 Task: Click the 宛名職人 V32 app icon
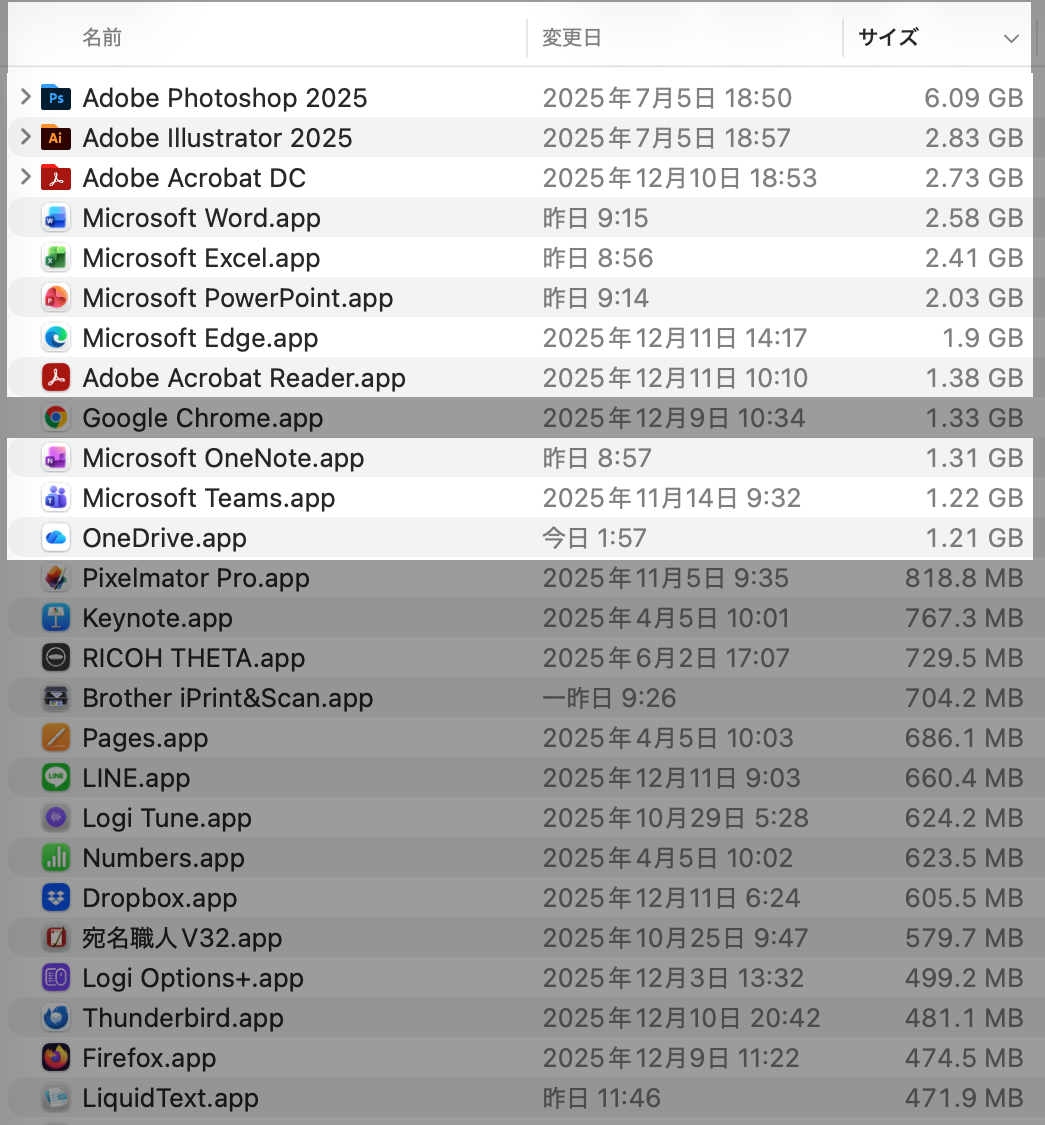click(x=56, y=938)
